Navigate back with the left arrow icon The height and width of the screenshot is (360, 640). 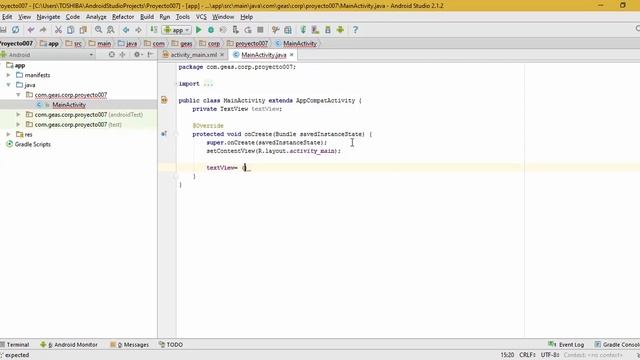click(x=126, y=30)
